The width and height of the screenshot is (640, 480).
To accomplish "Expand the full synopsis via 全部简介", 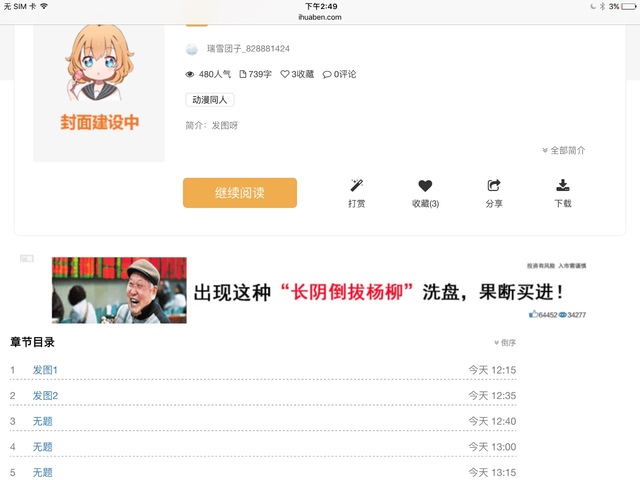I will pyautogui.click(x=564, y=150).
